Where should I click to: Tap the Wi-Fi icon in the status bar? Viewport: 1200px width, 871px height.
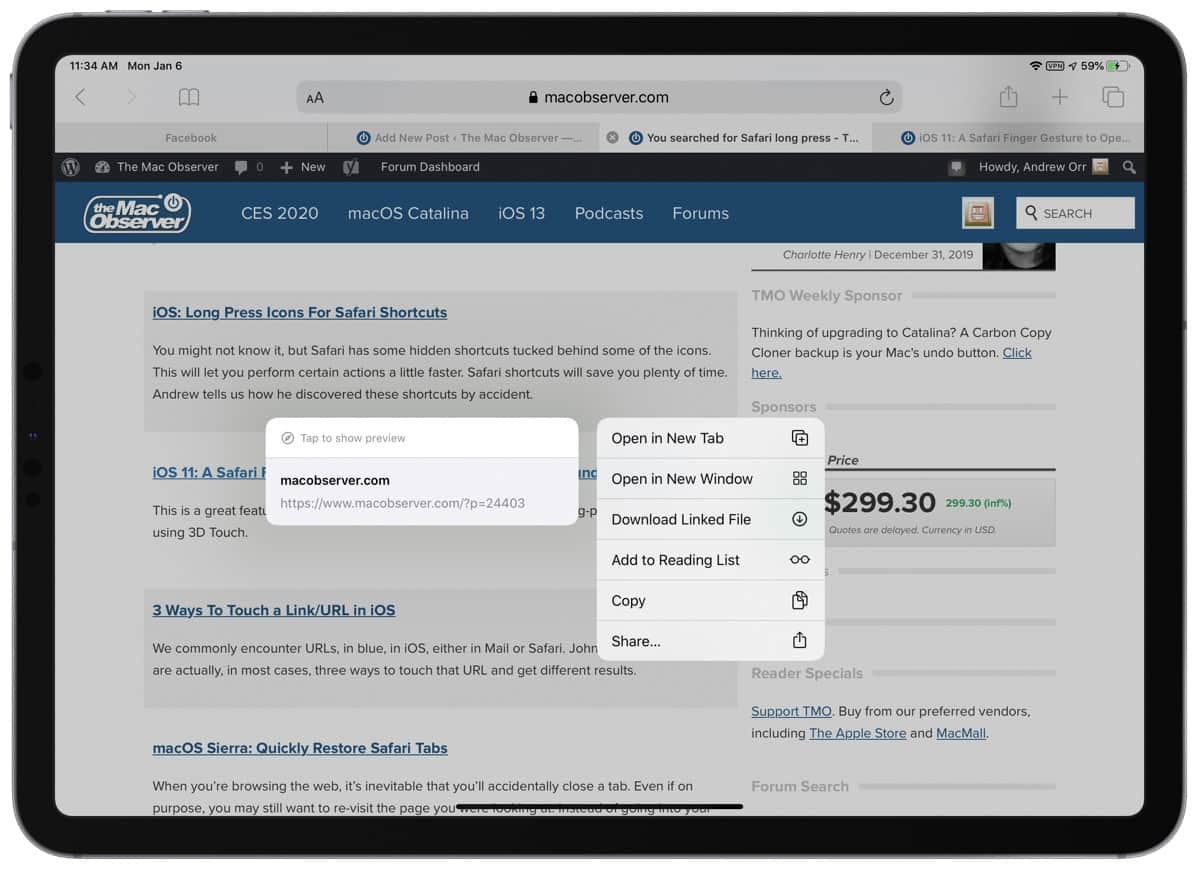click(x=1035, y=66)
